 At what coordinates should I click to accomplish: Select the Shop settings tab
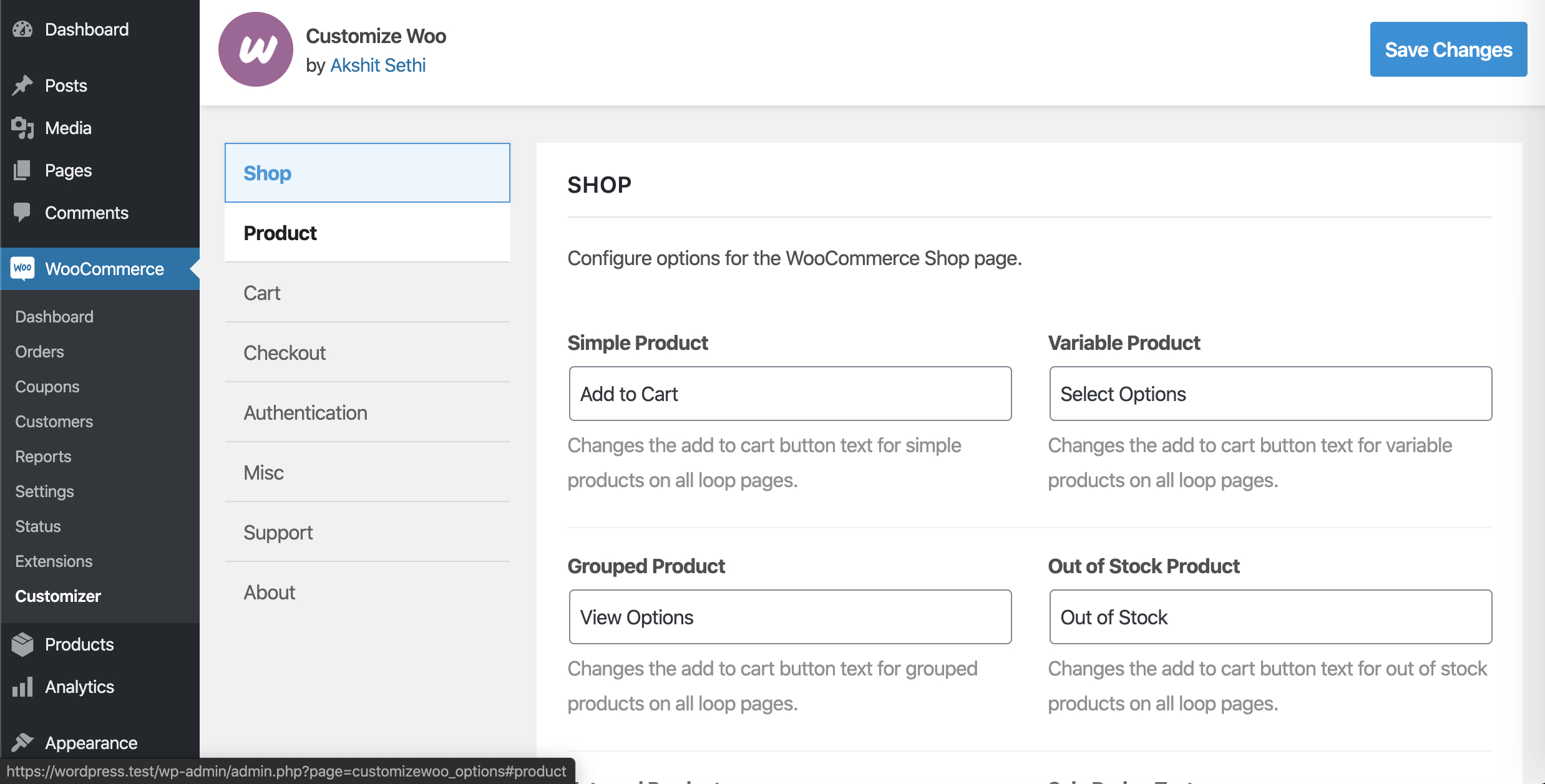tap(368, 173)
